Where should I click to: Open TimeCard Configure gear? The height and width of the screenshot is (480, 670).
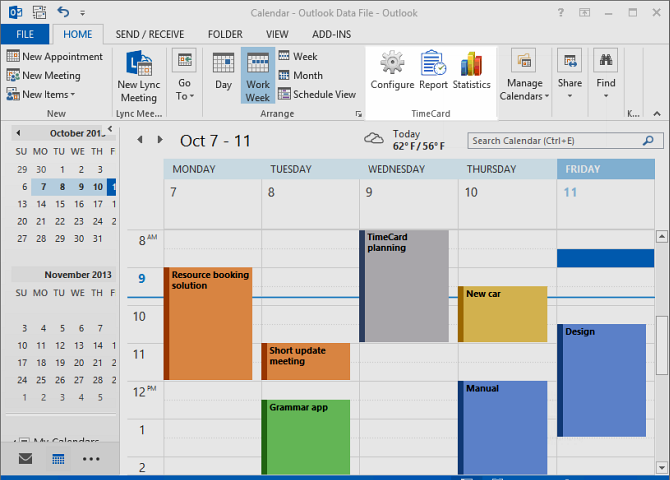(392, 70)
